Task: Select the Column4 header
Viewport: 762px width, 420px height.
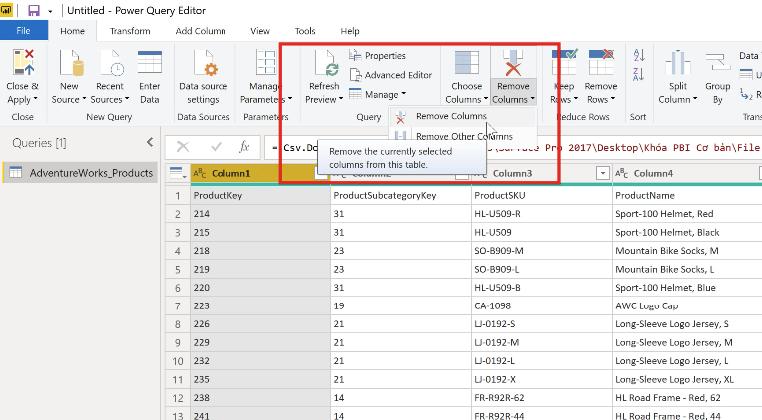Action: 687,173
